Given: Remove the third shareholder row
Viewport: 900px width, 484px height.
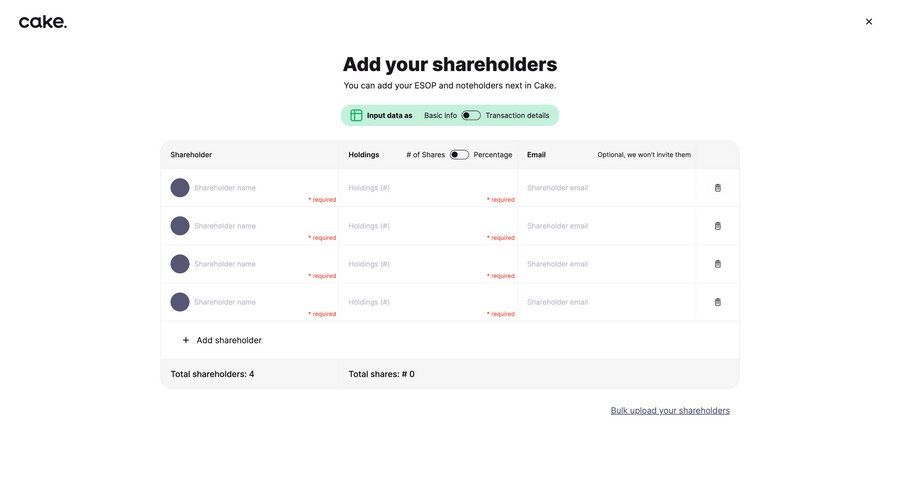Looking at the screenshot, I should pos(717,264).
